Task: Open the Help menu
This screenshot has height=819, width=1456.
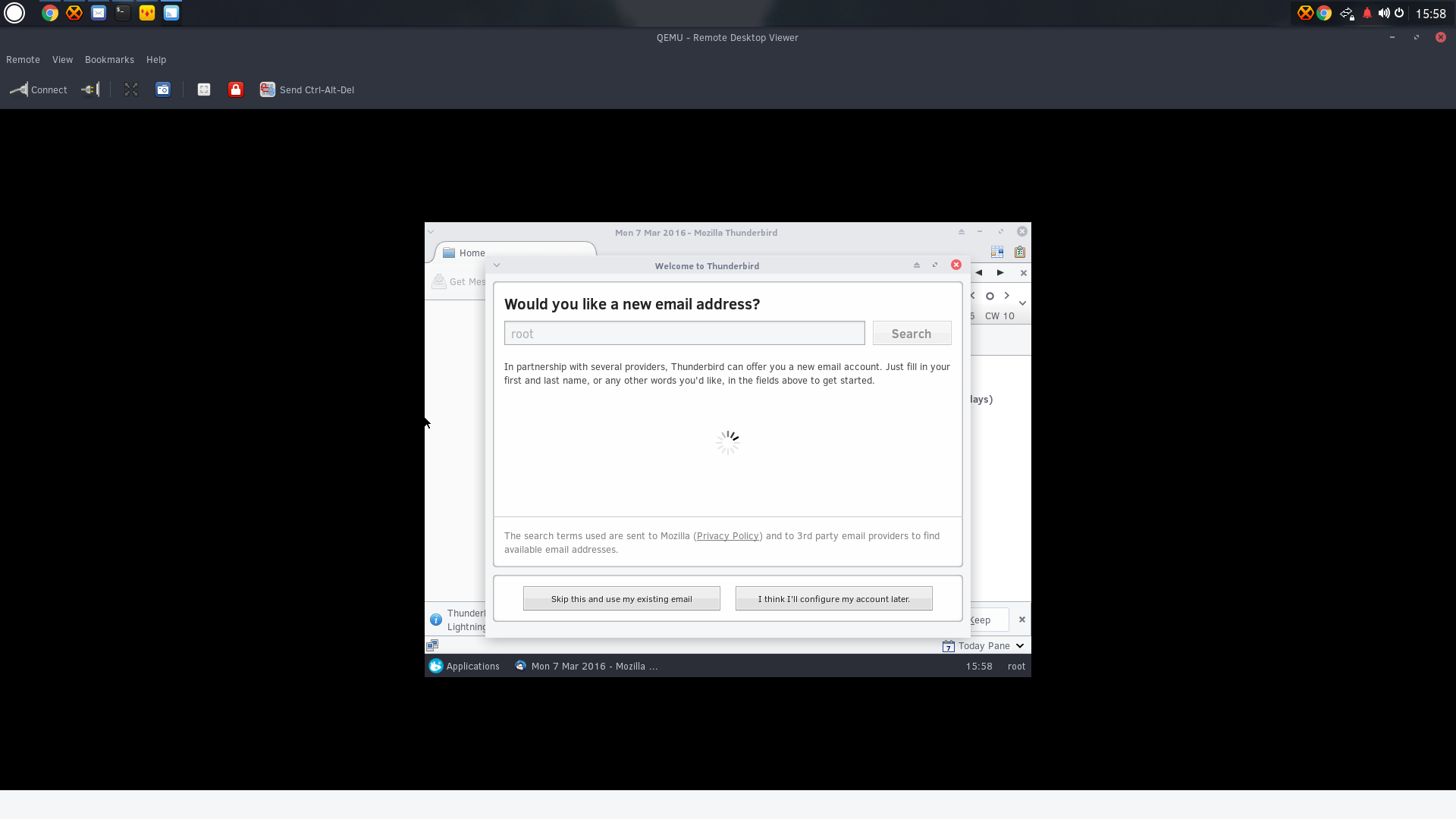Action: click(x=156, y=60)
